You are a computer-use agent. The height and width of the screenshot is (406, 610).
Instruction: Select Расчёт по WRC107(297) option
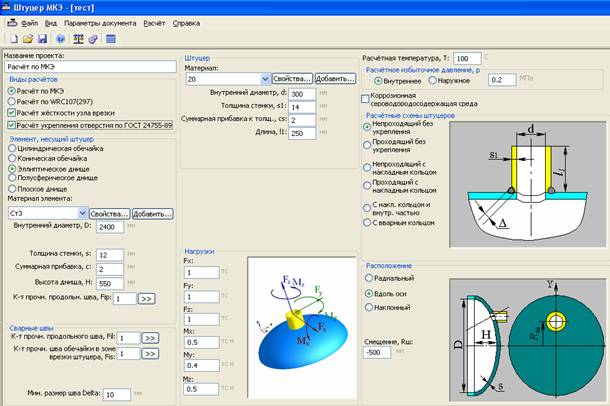click(12, 102)
